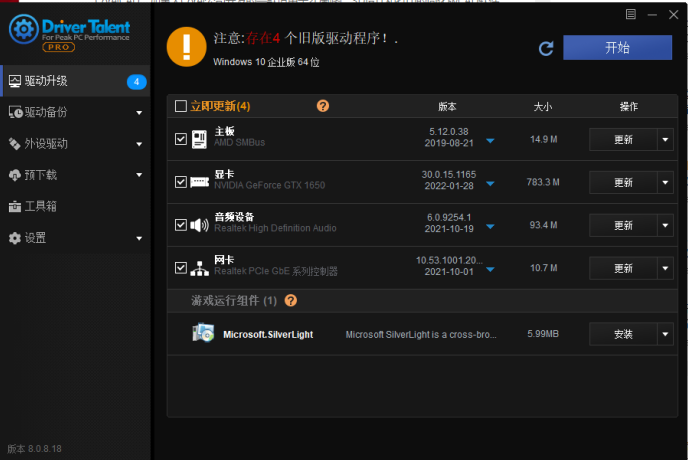Image resolution: width=688 pixels, height=460 pixels.
Task: Click the 设置 gear icon in sidebar
Action: [15, 238]
